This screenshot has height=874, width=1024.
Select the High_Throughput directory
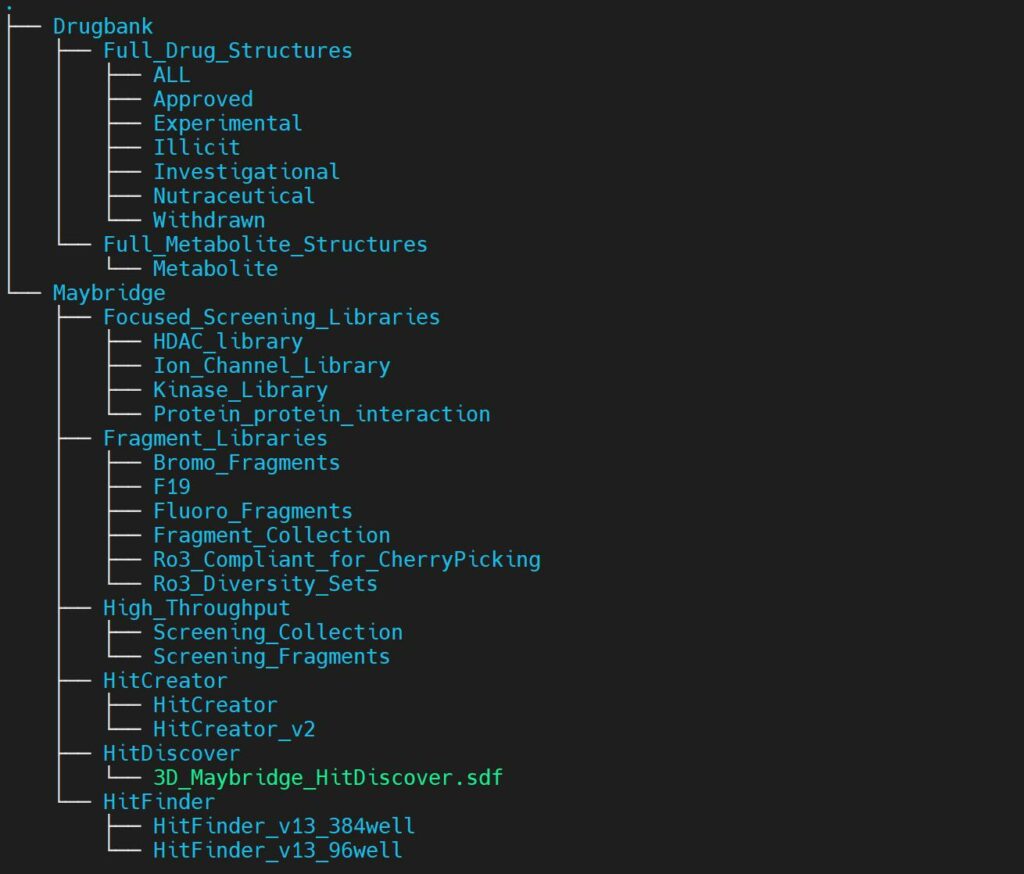[196, 608]
